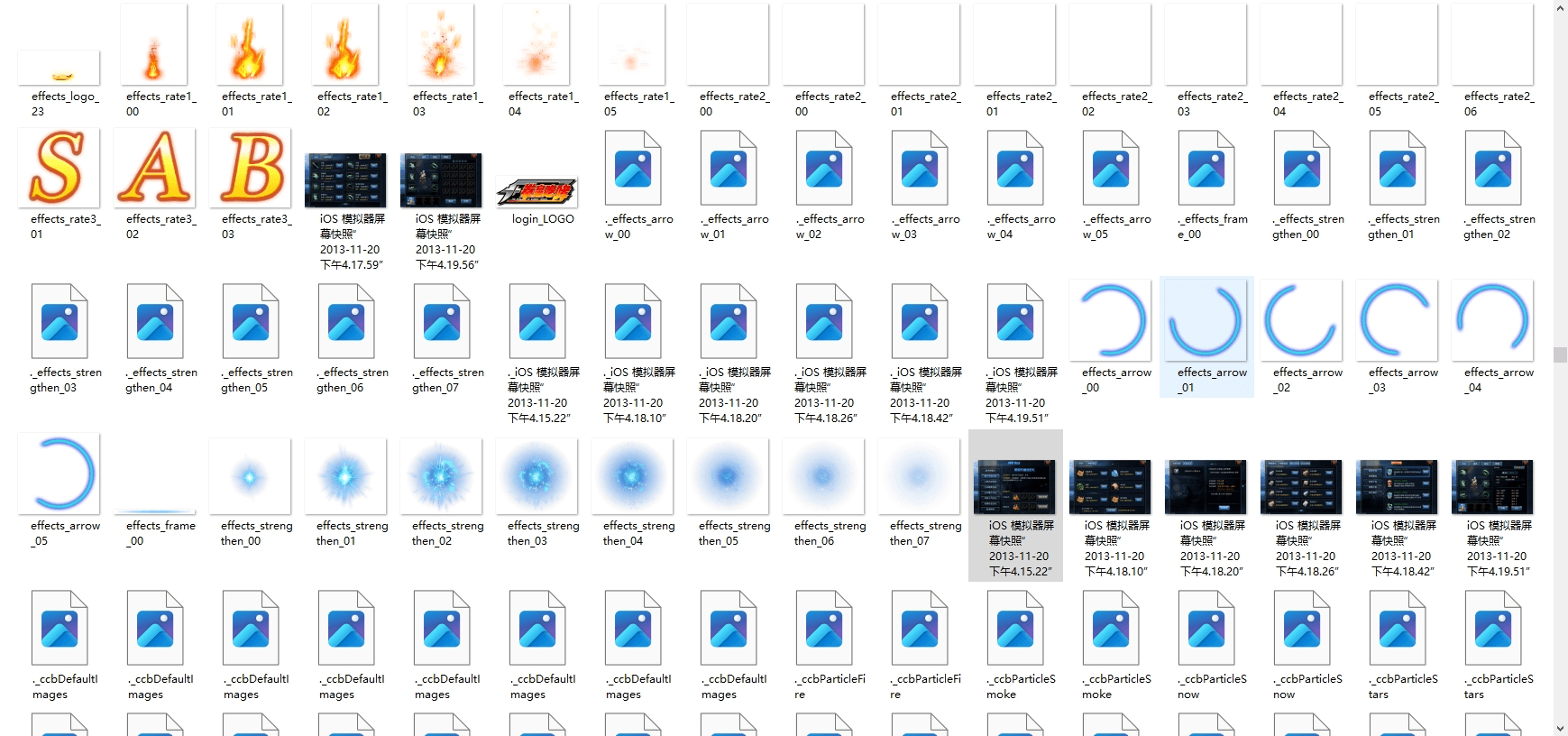The width and height of the screenshot is (1568, 736).
Task: Click the vertical scrollbar down arrow
Action: coord(1560,728)
